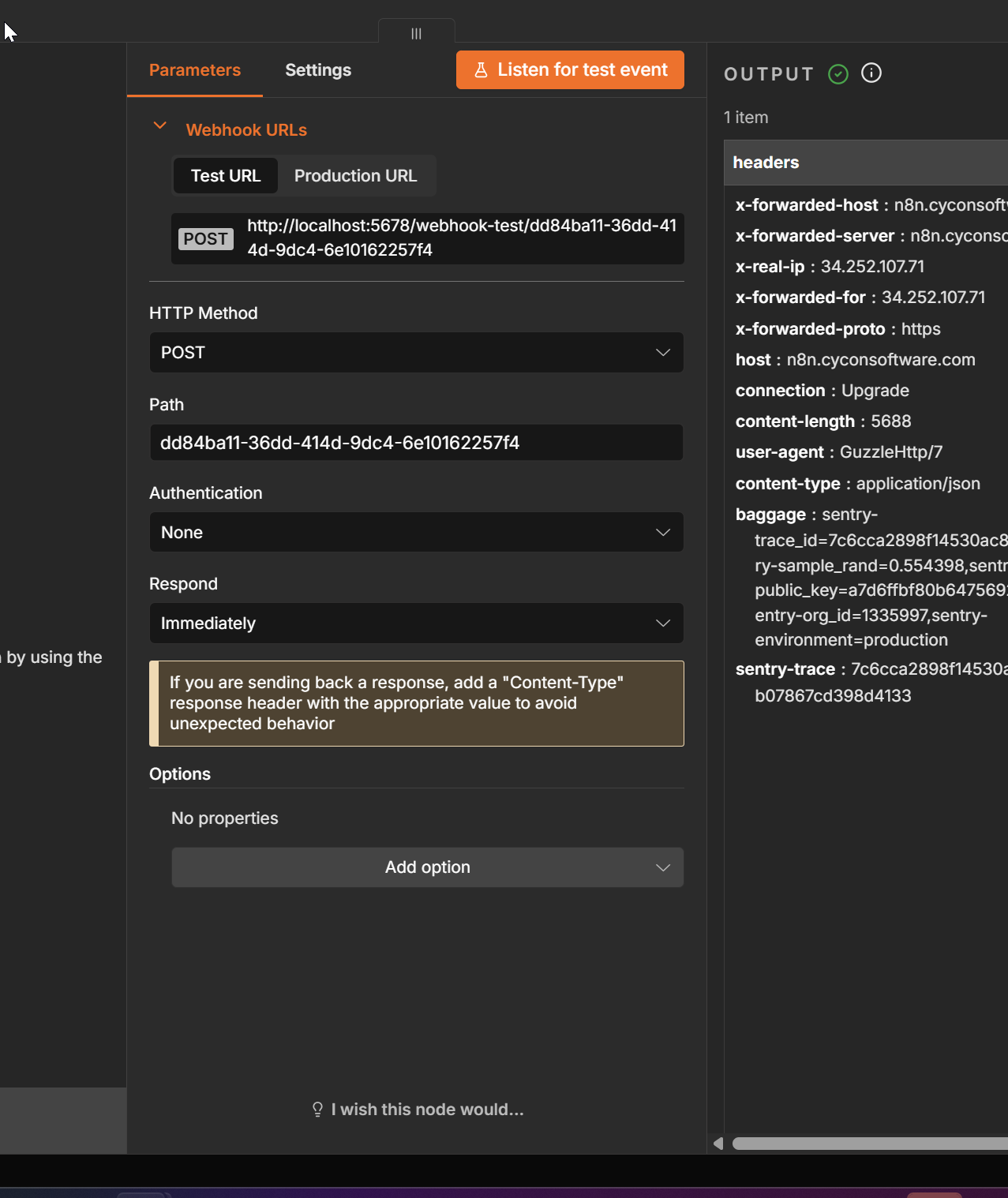Open the output info circle icon
Viewport: 1008px width, 1198px height.
[x=871, y=73]
